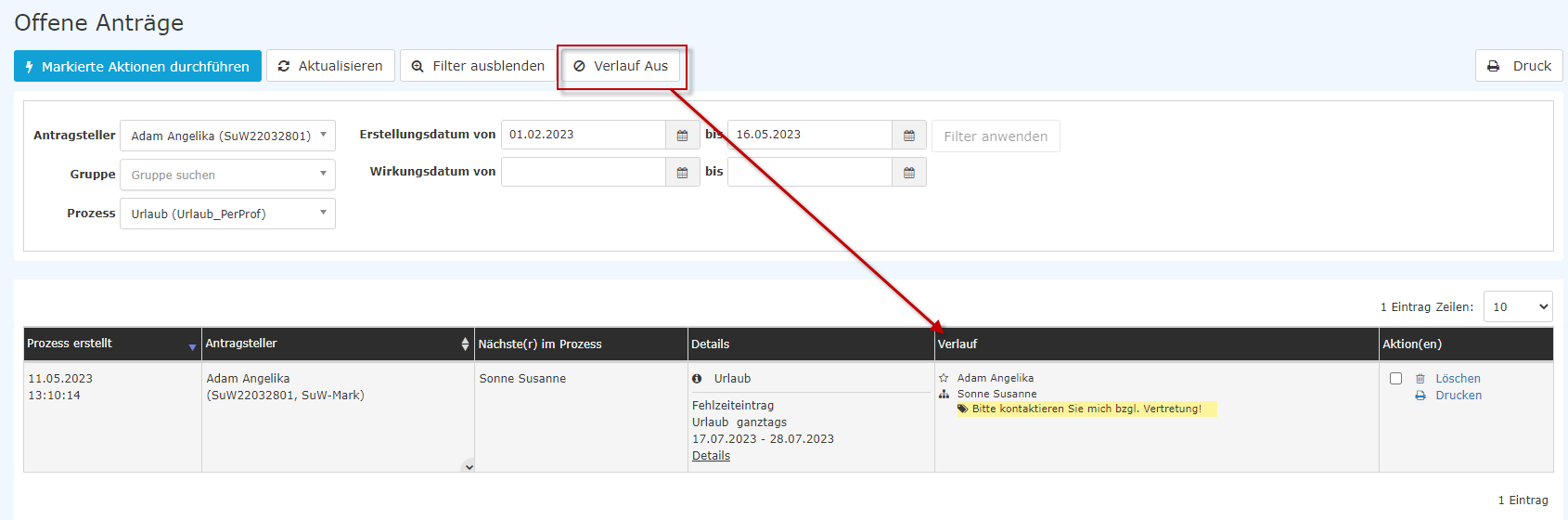Tick the checkbox in the Aktion(en) column
1568x520 pixels.
click(x=1395, y=379)
